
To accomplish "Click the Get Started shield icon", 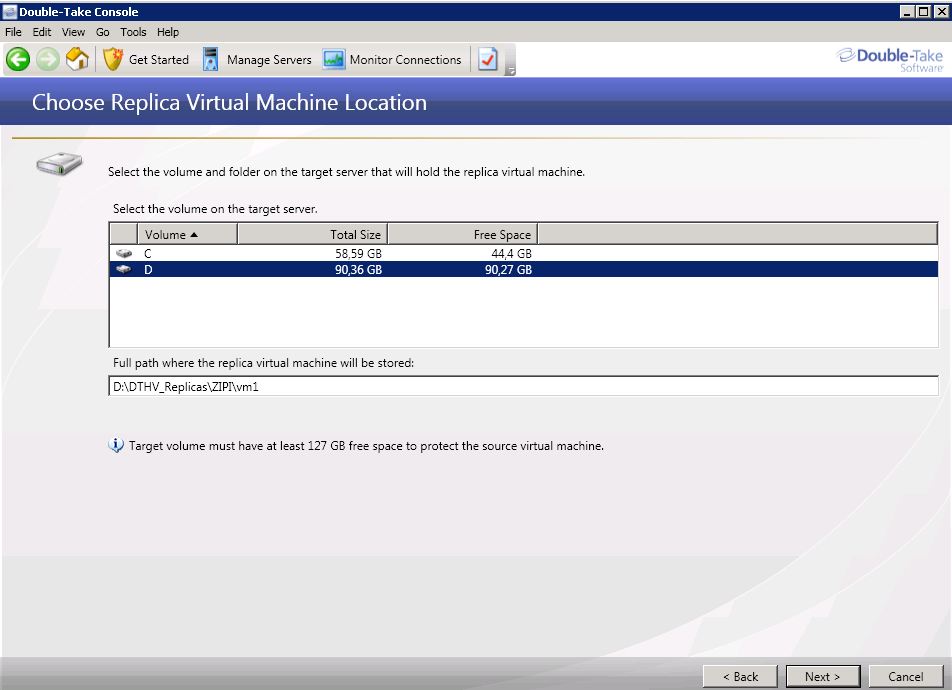I will coord(113,59).
